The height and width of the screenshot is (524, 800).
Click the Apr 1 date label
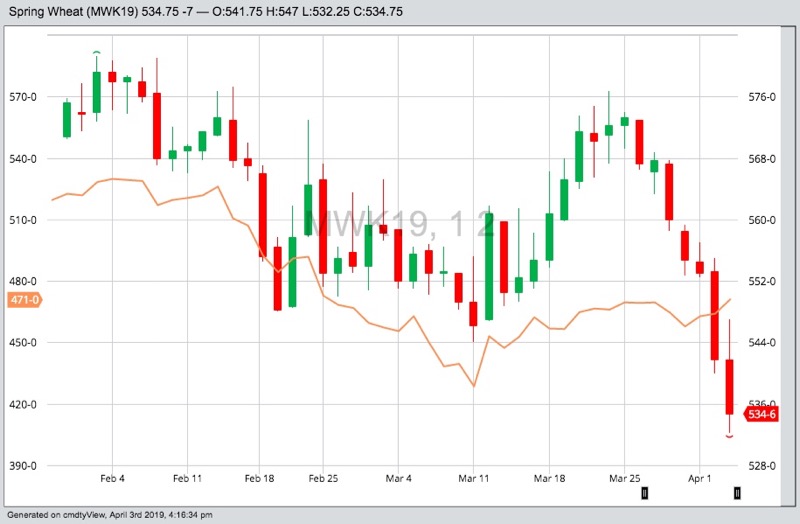(x=699, y=478)
